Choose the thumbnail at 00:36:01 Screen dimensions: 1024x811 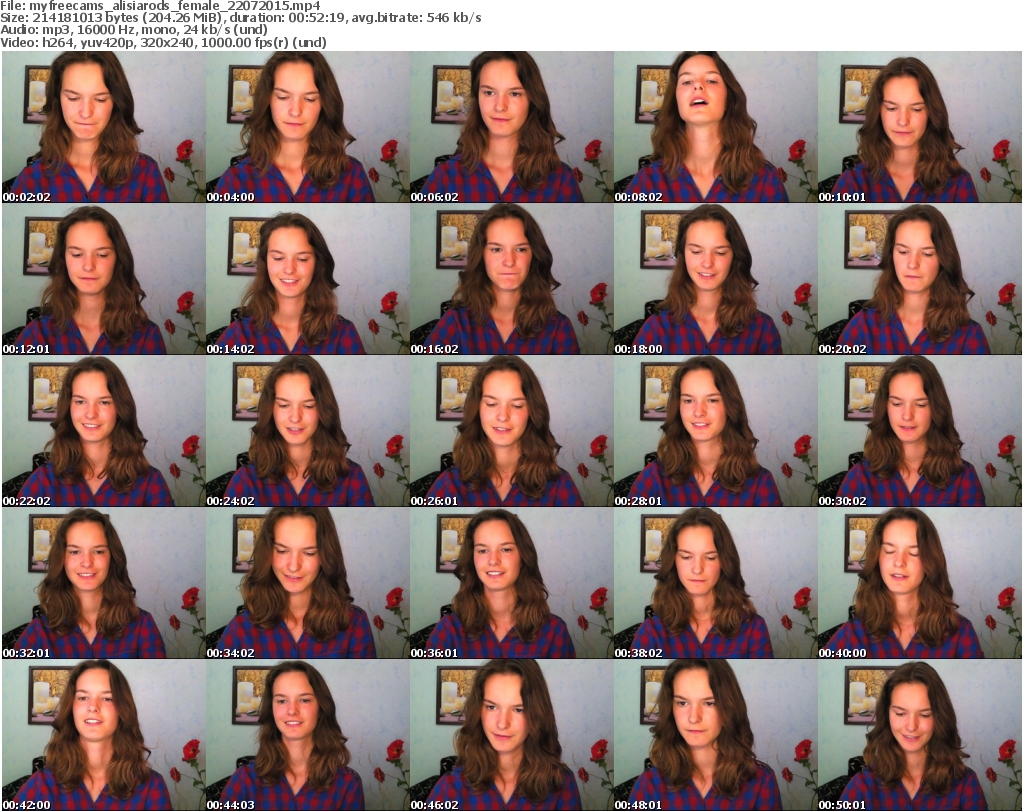512,583
